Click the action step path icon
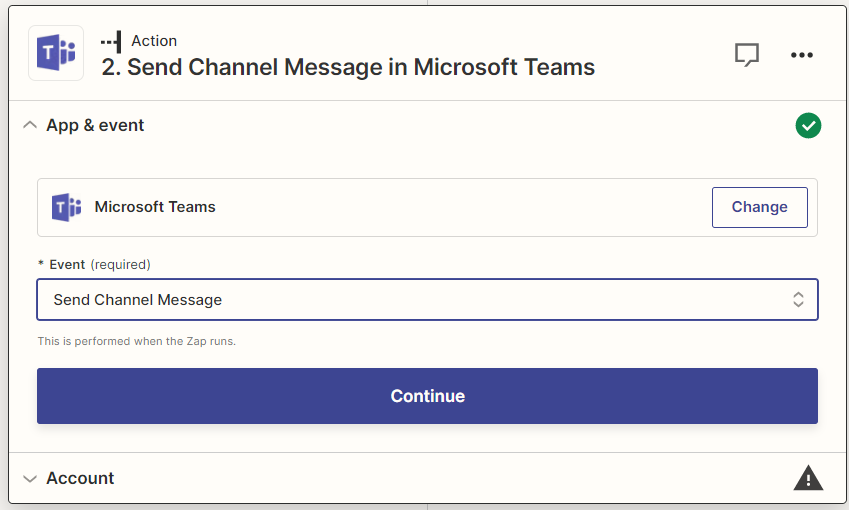Screen dimensions: 849x510 pos(111,41)
